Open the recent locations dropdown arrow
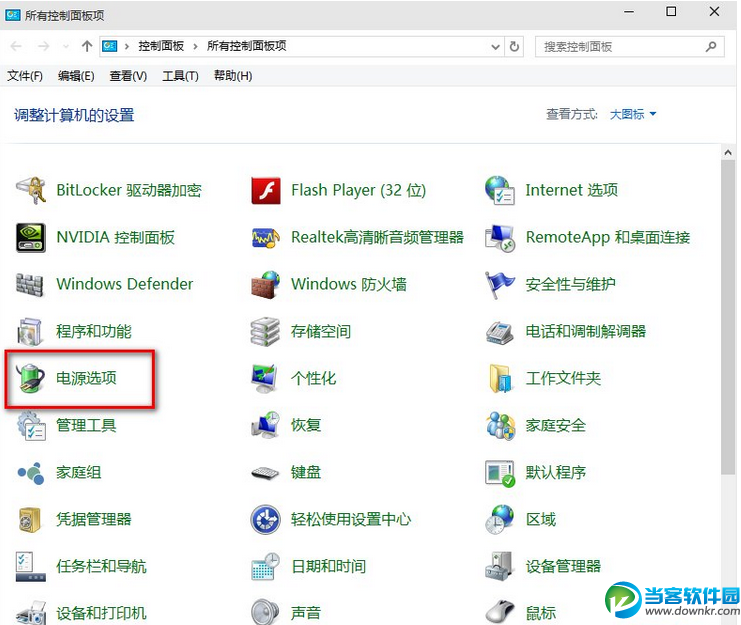This screenshot has width=741, height=625. pos(66,46)
